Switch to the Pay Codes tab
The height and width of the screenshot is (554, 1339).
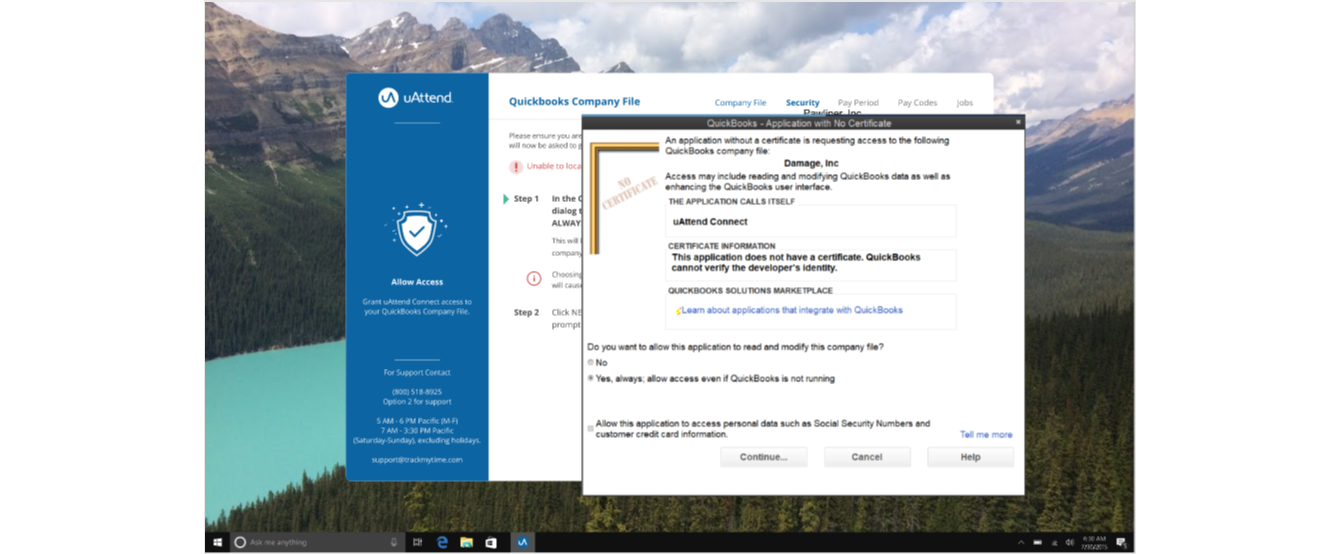tap(917, 103)
